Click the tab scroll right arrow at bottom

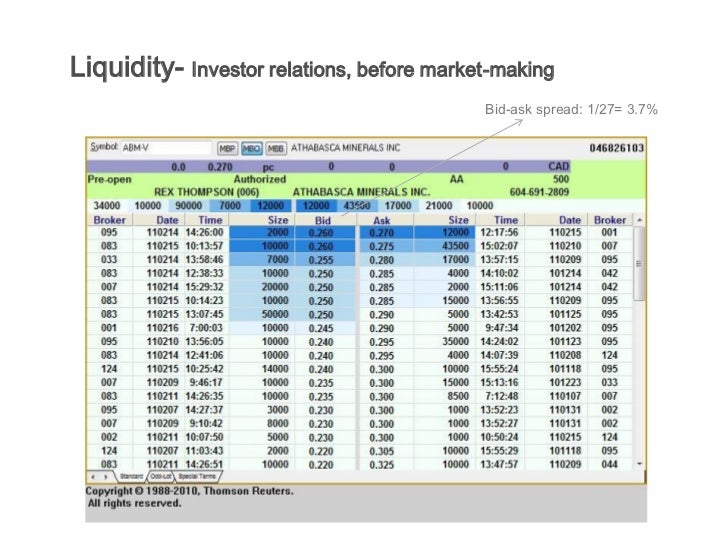[106, 477]
